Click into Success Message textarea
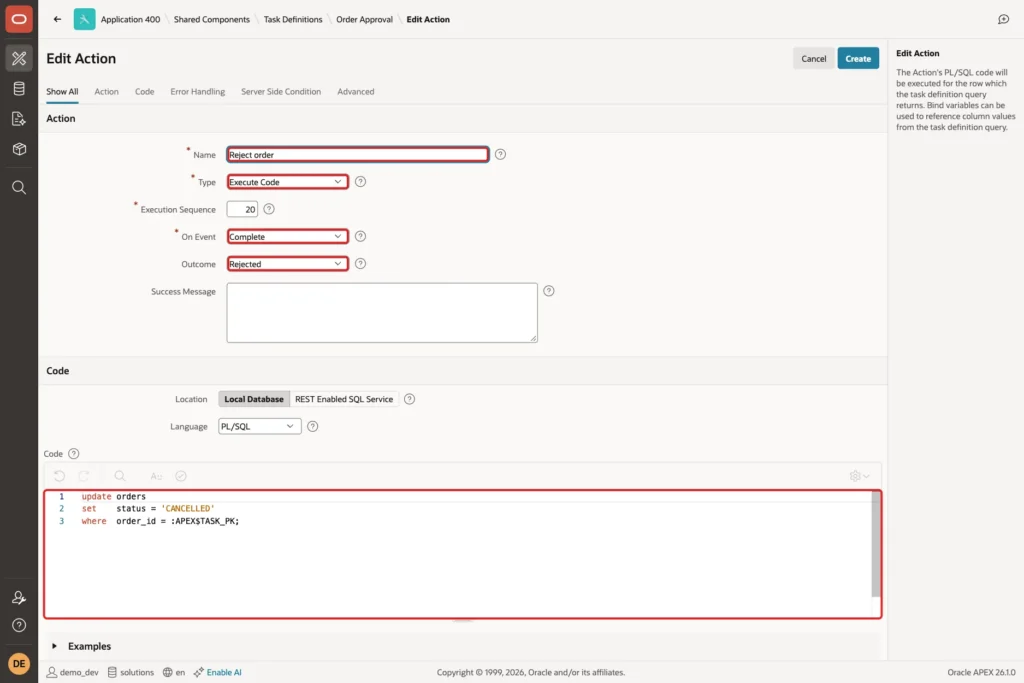Screen dimensions: 1024x683 tap(382, 312)
